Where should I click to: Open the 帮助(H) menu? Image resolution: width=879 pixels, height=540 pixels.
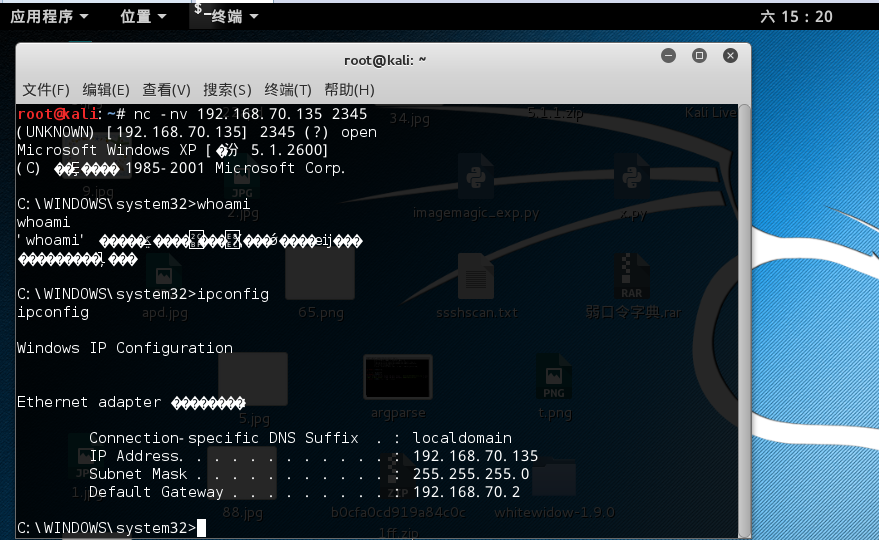click(349, 90)
